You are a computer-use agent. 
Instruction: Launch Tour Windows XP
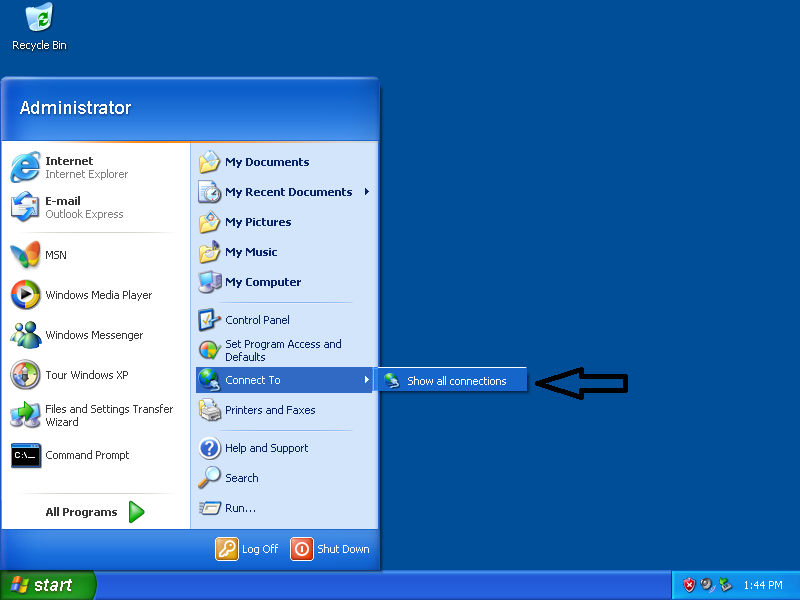26,375
